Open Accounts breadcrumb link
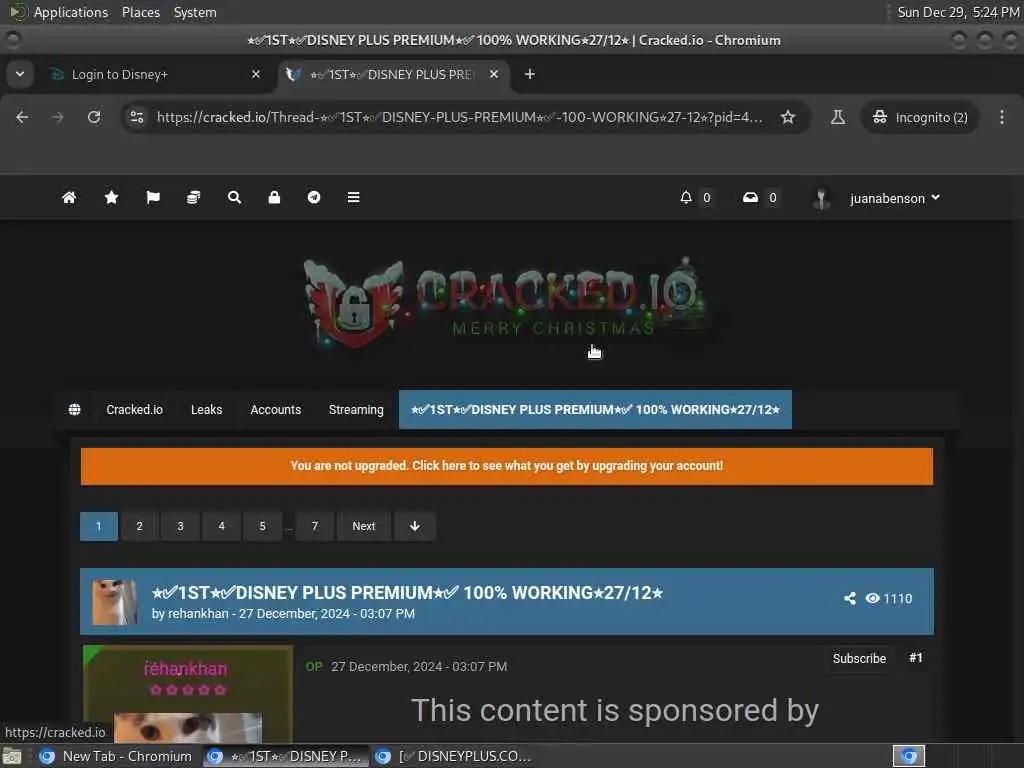 pos(276,409)
